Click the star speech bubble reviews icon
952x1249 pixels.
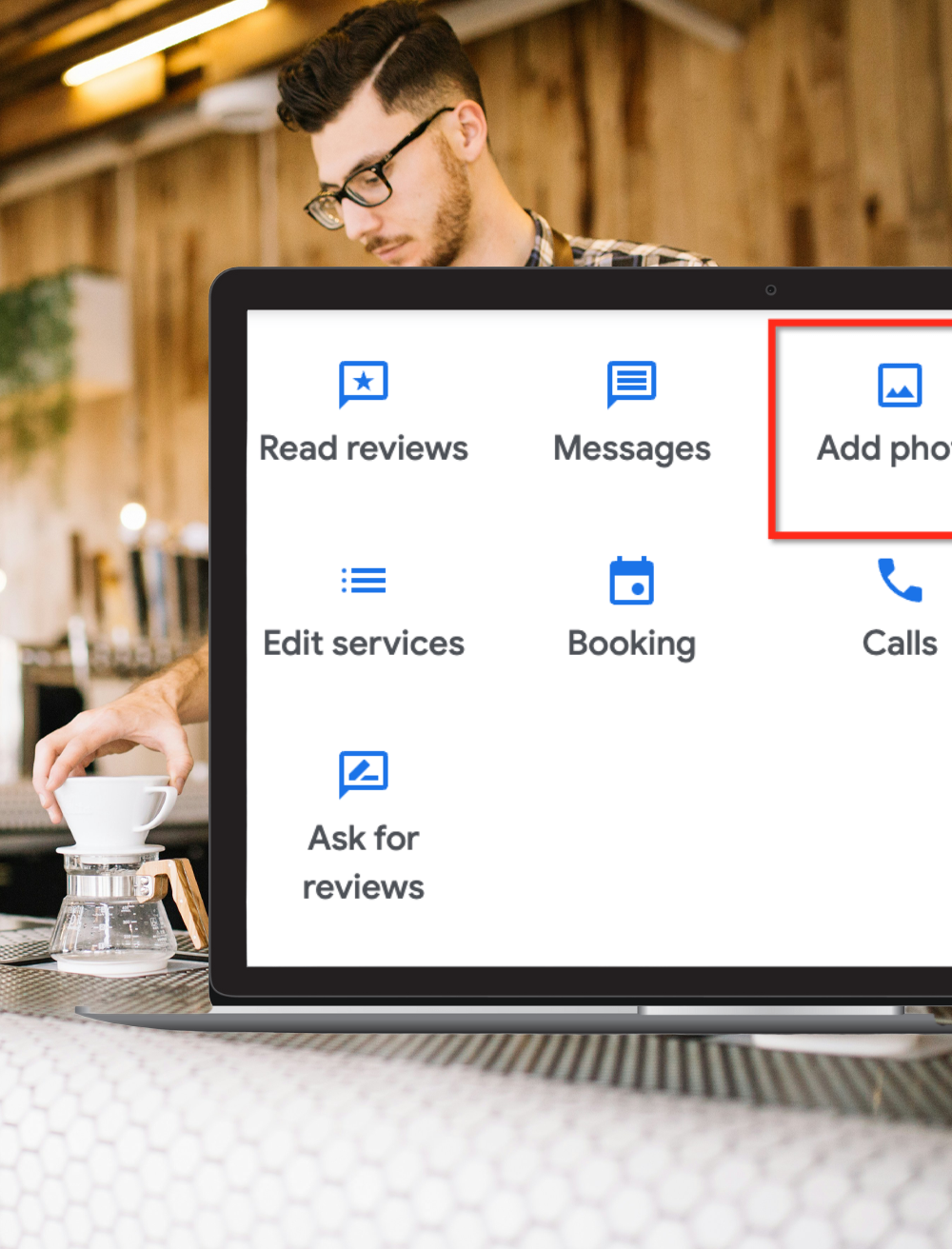pos(363,384)
